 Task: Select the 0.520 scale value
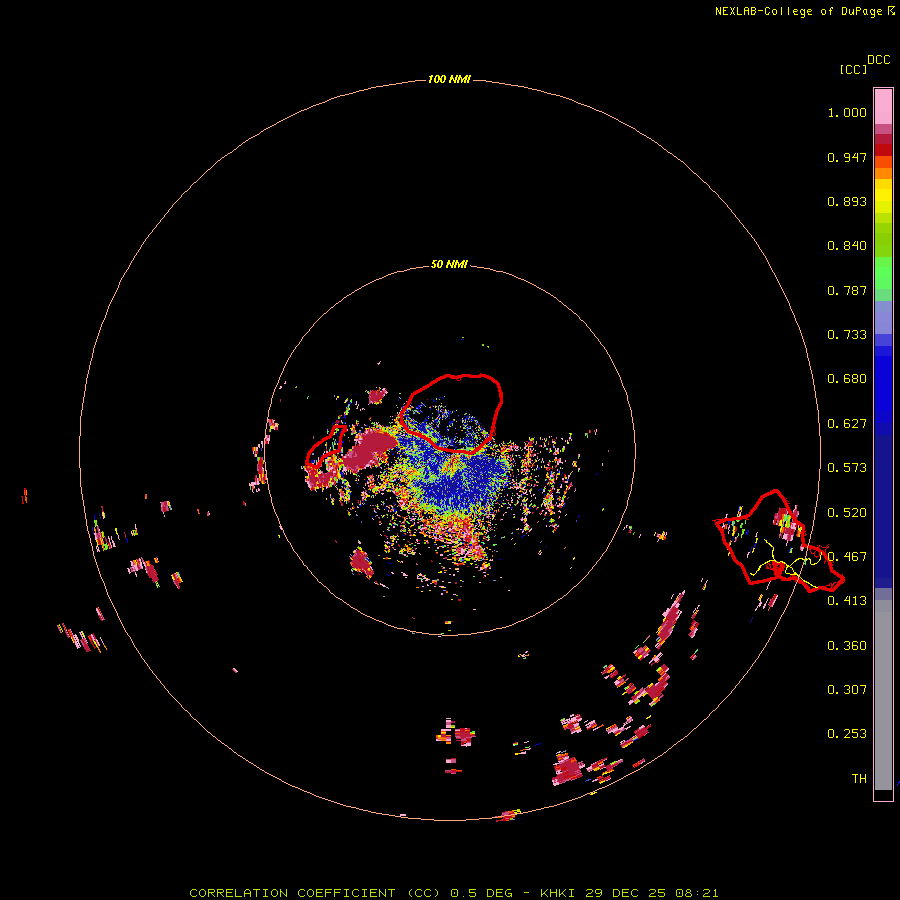tap(847, 513)
